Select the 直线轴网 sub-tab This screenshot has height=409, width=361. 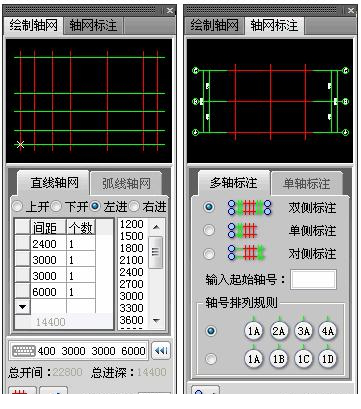[54, 183]
